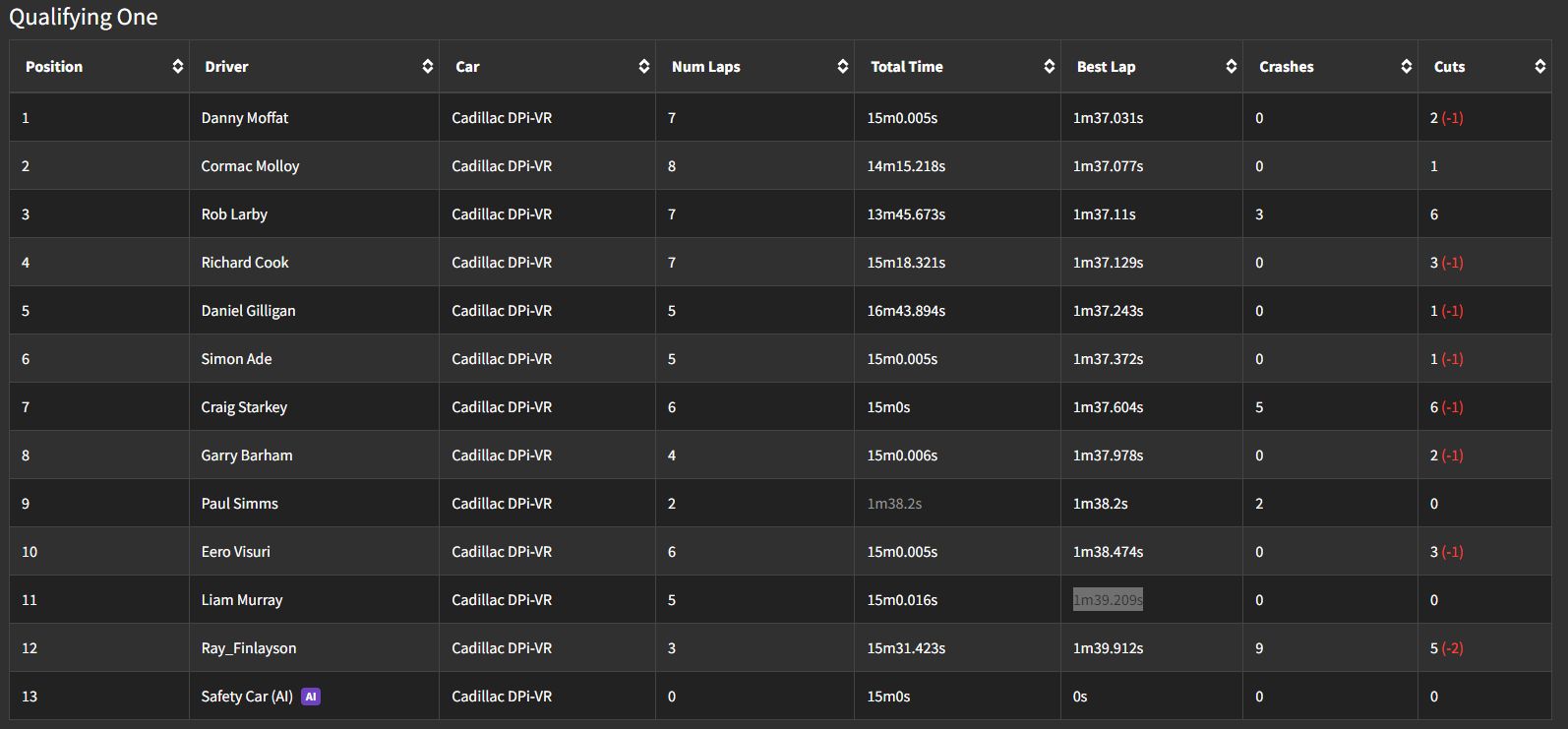
Task: Click Craig Starkey's total time 15m0s
Action: (x=888, y=407)
